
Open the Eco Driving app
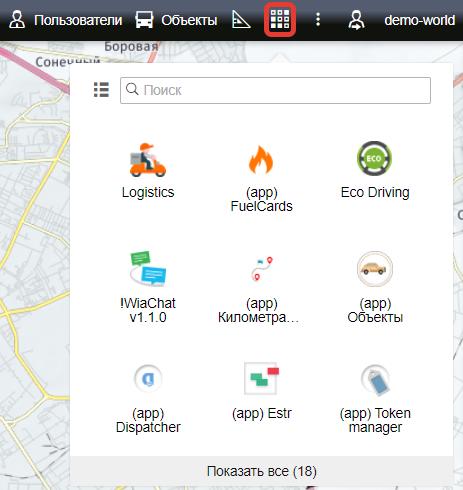[375, 158]
